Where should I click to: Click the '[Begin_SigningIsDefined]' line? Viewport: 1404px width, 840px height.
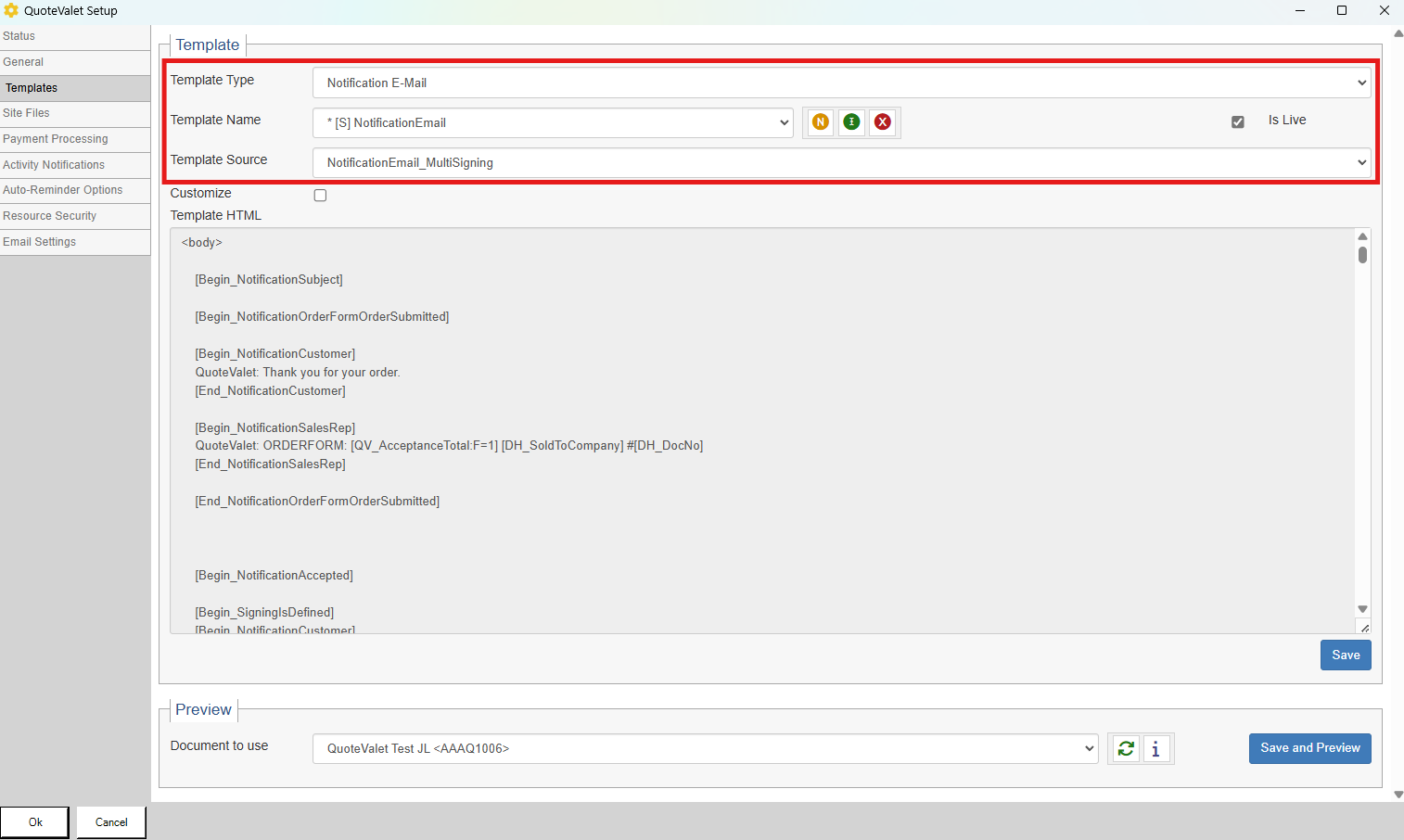click(264, 613)
